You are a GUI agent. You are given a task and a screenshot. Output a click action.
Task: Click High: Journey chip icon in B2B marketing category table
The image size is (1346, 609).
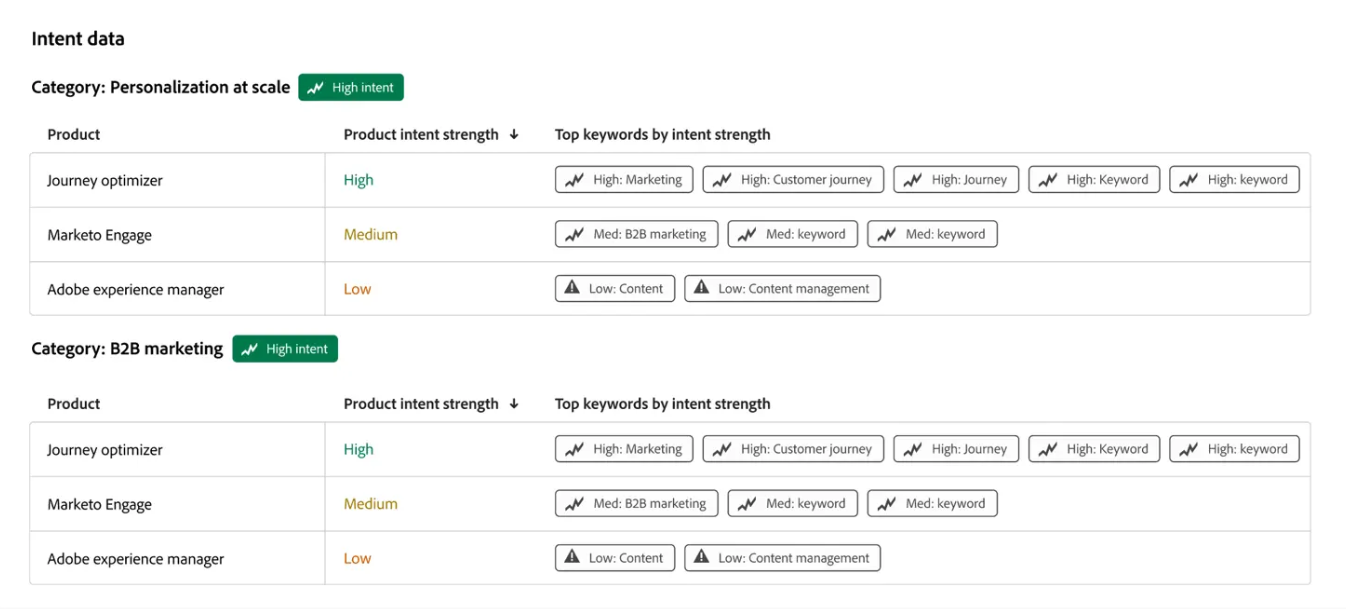(913, 450)
